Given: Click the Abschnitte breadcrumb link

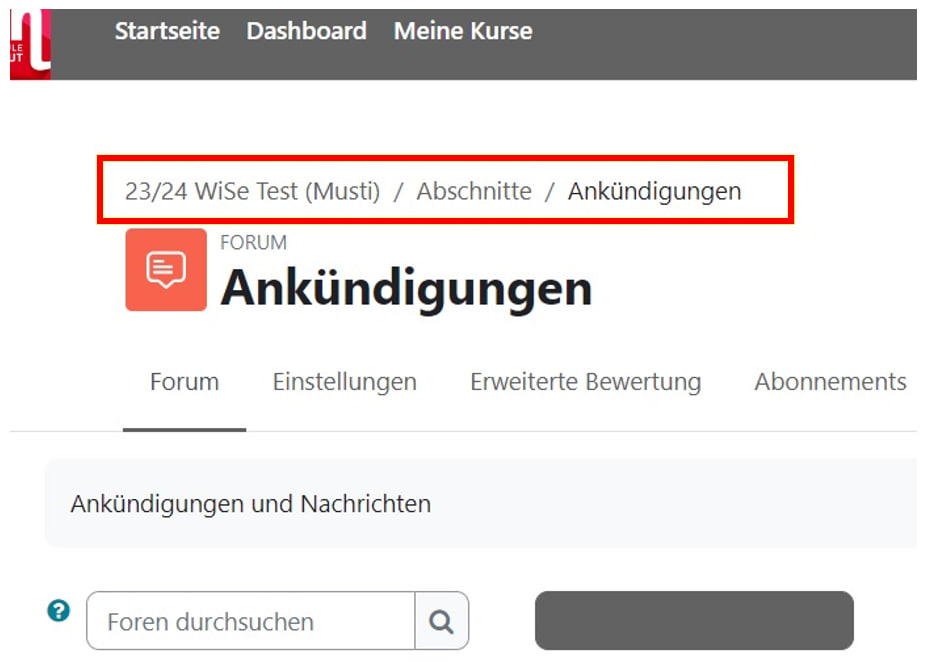Looking at the screenshot, I should [x=474, y=191].
